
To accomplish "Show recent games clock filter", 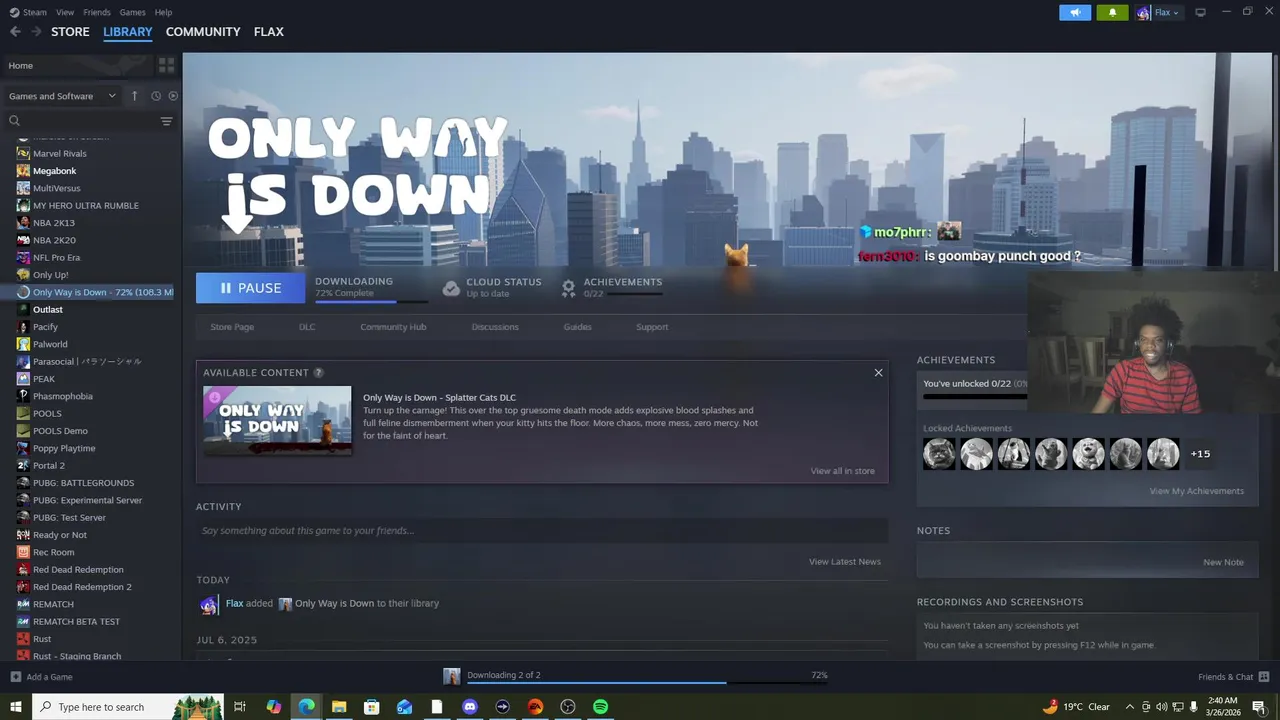I will coord(156,96).
